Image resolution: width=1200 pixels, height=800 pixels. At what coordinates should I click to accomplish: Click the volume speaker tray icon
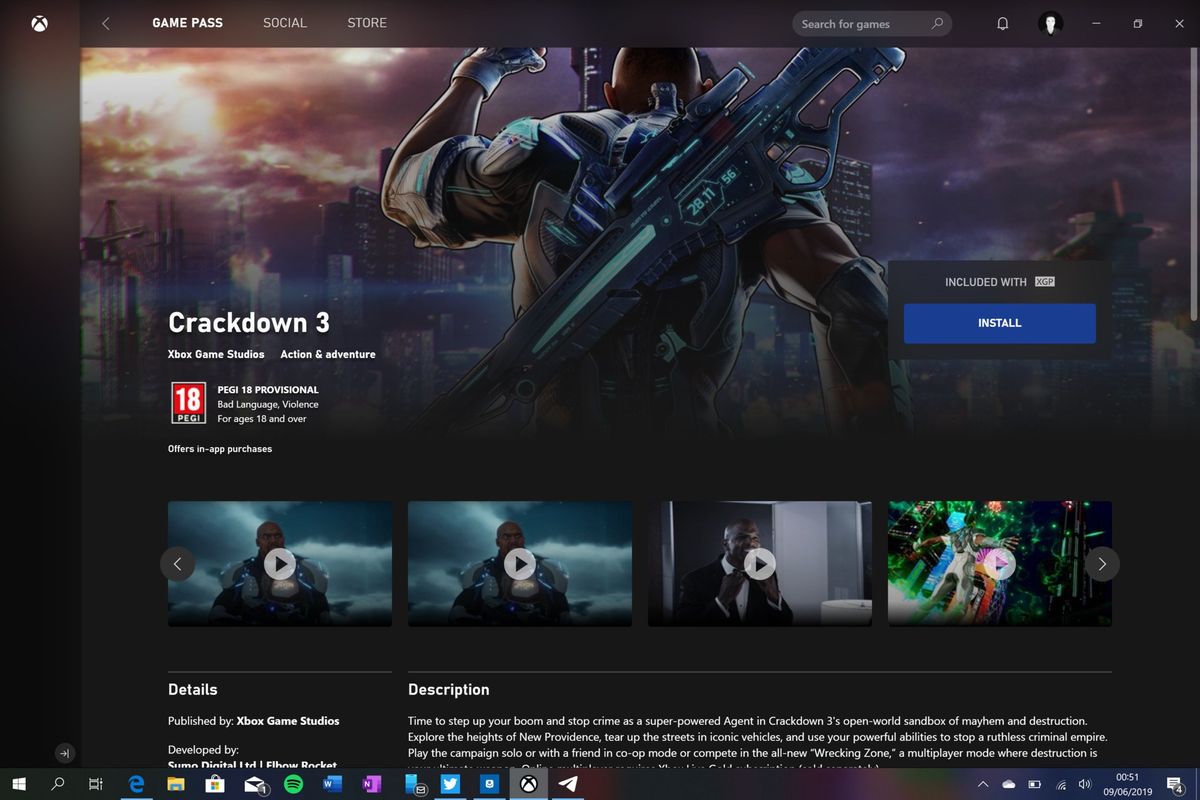pyautogui.click(x=1085, y=785)
